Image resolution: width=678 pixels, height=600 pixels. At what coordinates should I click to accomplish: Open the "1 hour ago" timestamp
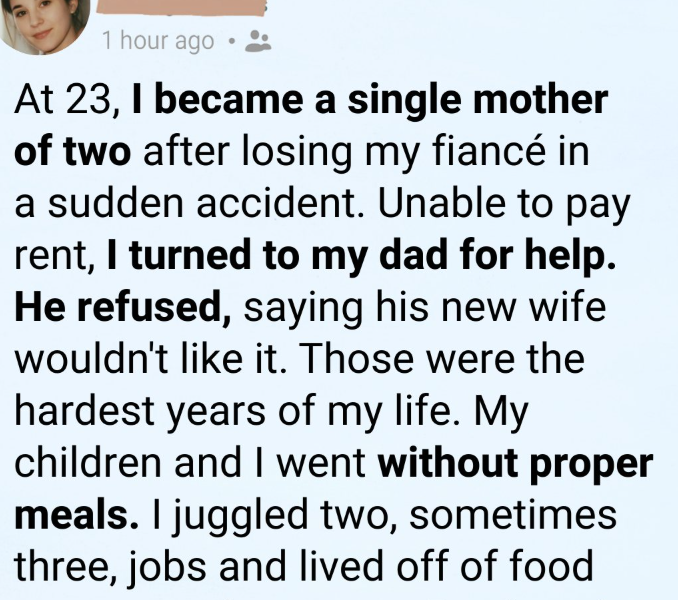[157, 41]
